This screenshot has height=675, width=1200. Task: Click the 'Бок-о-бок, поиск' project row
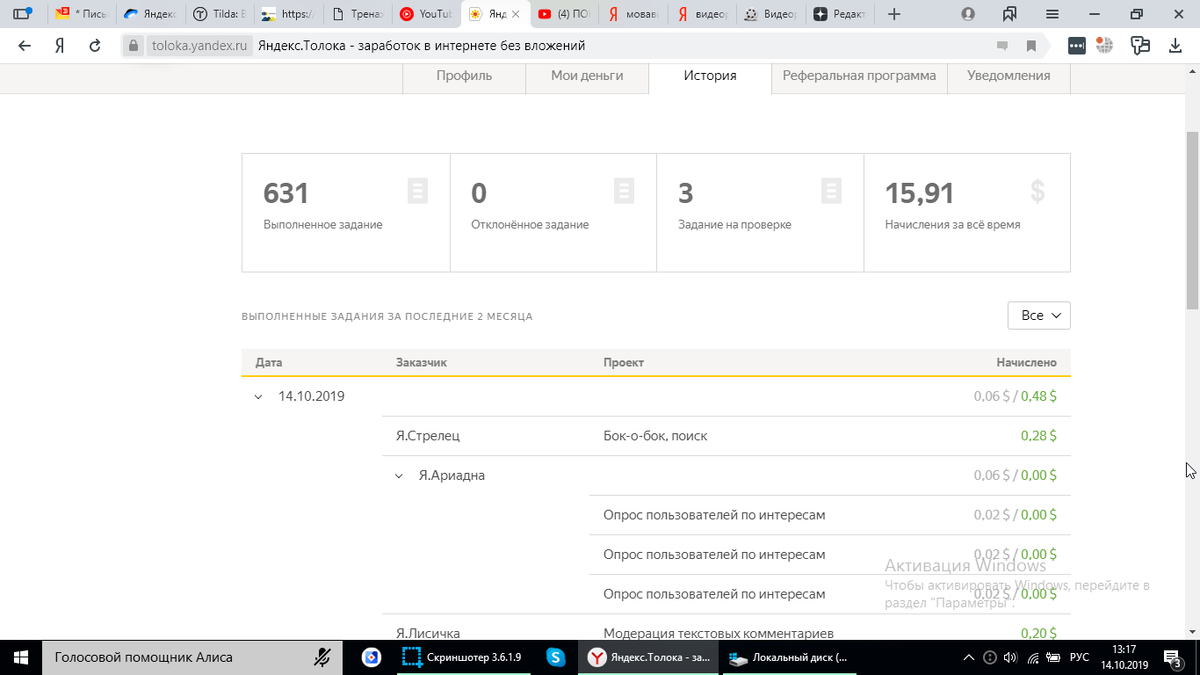coord(655,436)
